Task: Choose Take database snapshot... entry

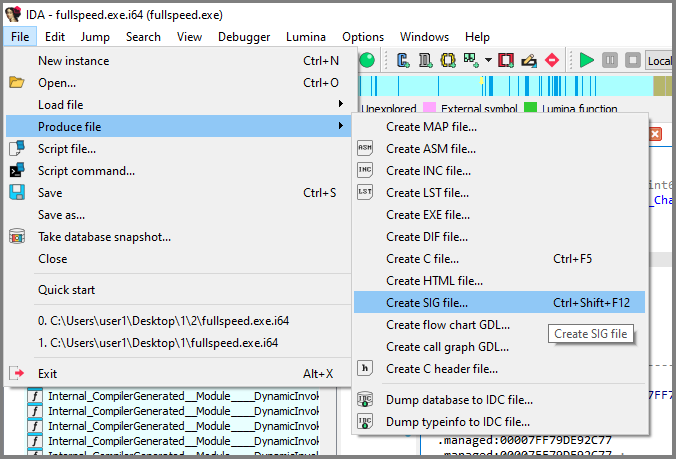Action: (178, 237)
